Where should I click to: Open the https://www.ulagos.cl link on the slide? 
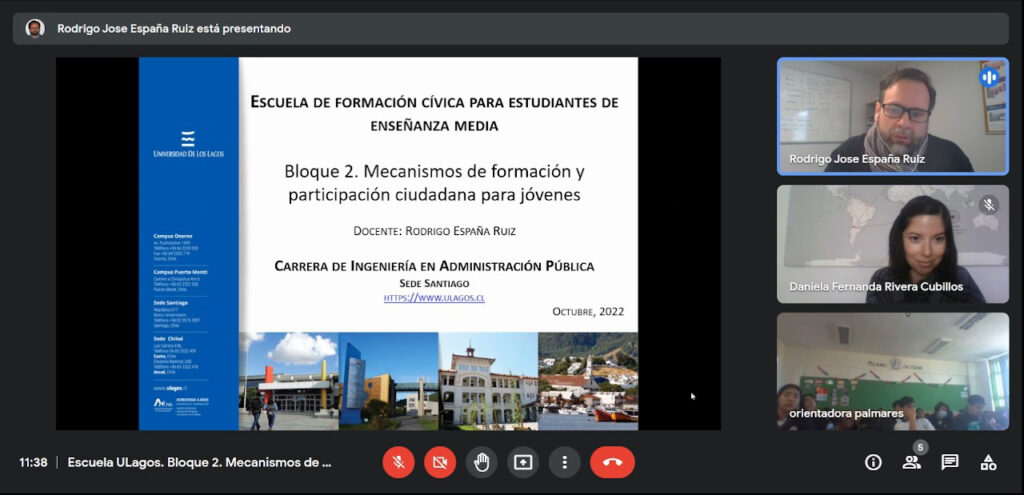coord(434,298)
